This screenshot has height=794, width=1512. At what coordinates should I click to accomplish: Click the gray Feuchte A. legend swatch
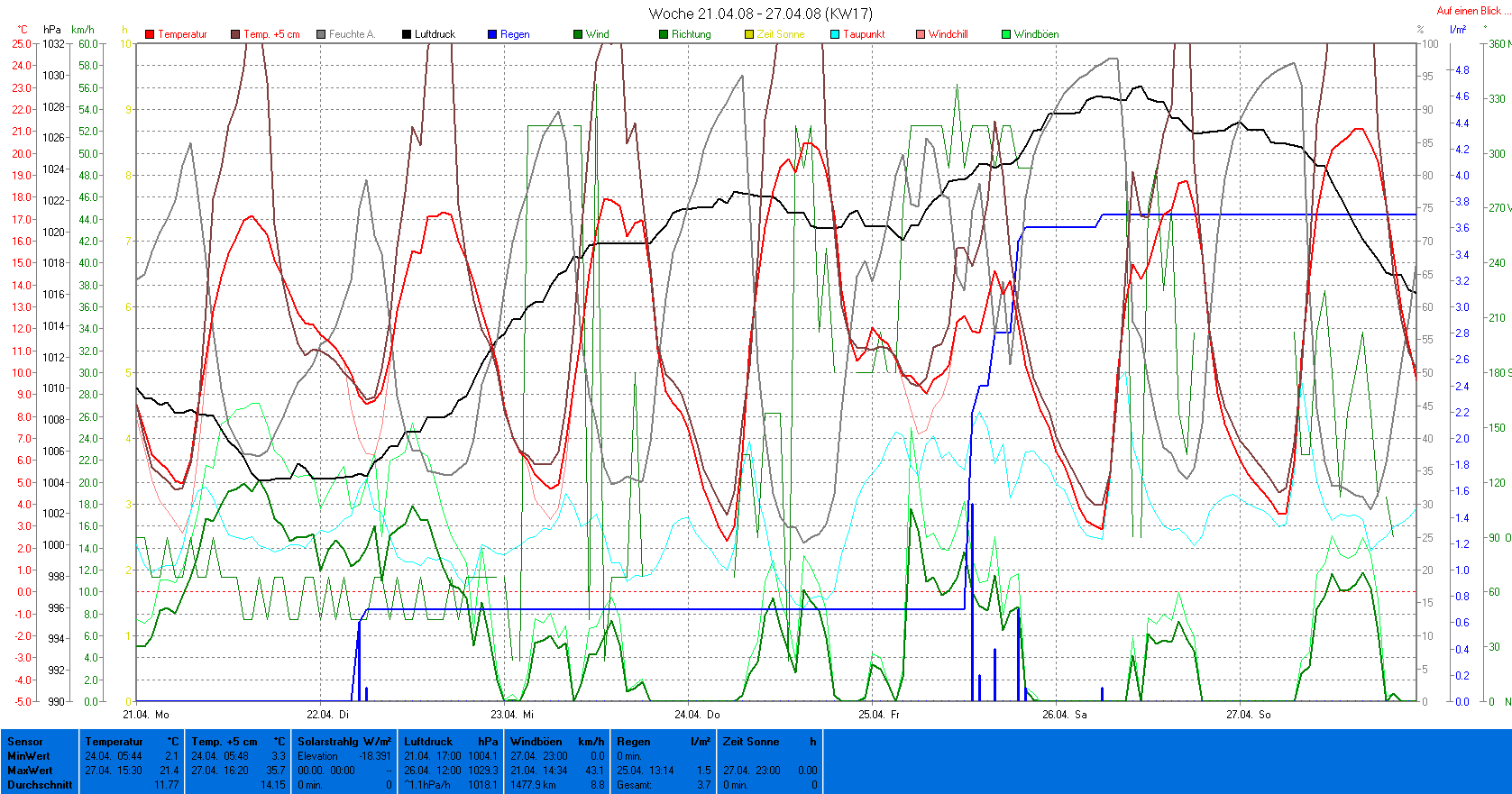click(321, 34)
